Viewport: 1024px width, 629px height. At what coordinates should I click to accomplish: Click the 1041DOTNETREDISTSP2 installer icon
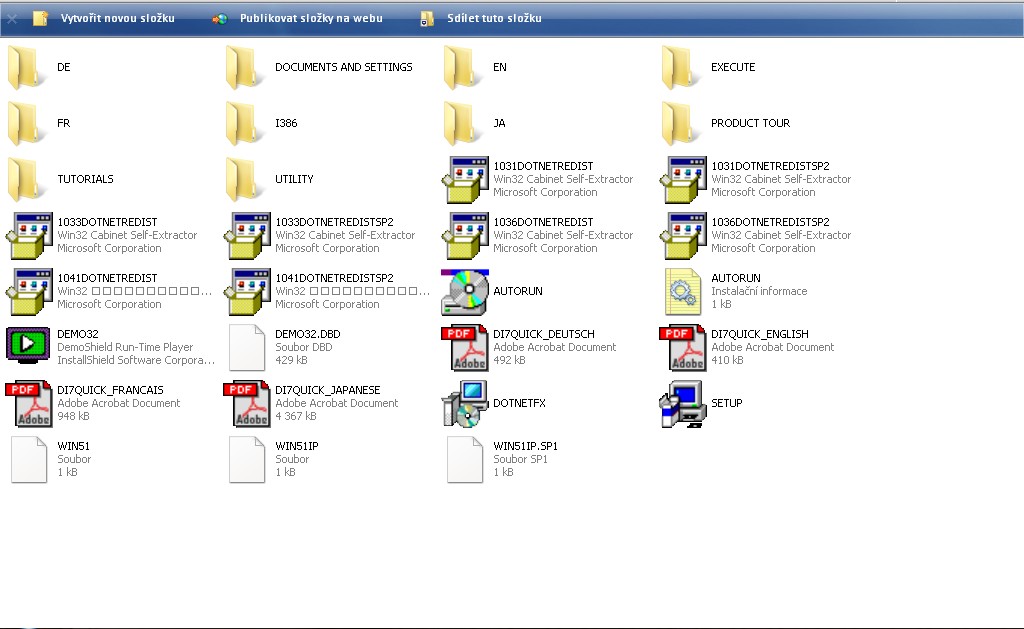pos(247,292)
